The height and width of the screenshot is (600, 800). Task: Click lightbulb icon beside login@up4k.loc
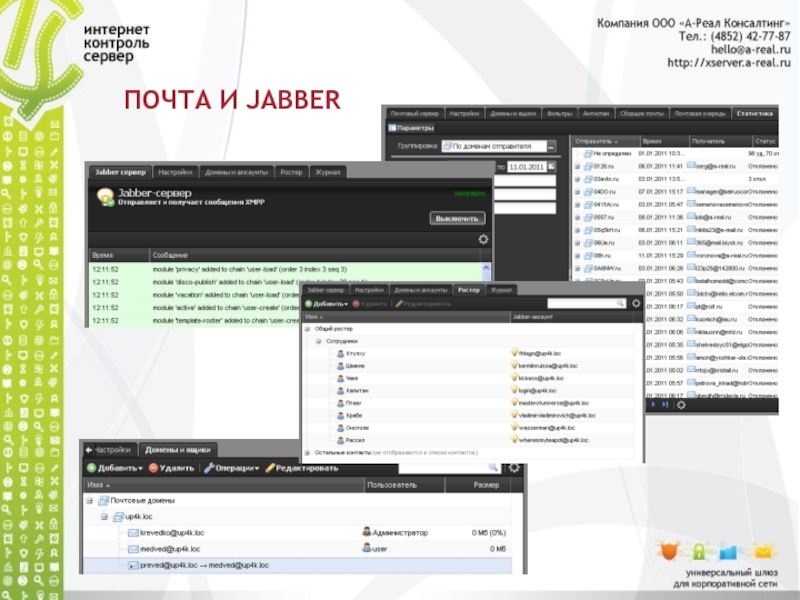click(x=514, y=390)
